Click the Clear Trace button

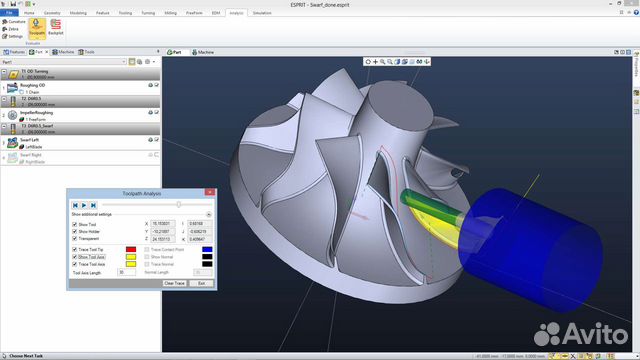click(174, 283)
